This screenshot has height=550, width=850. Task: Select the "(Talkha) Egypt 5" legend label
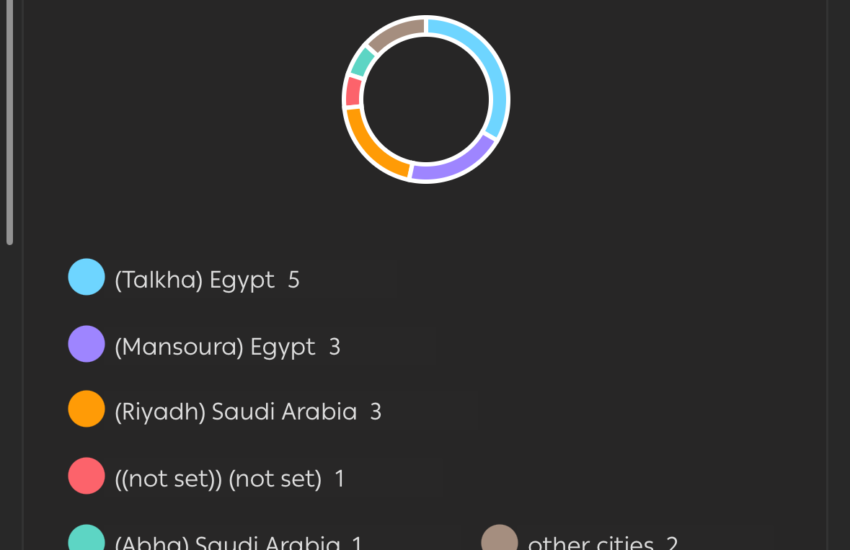207,280
